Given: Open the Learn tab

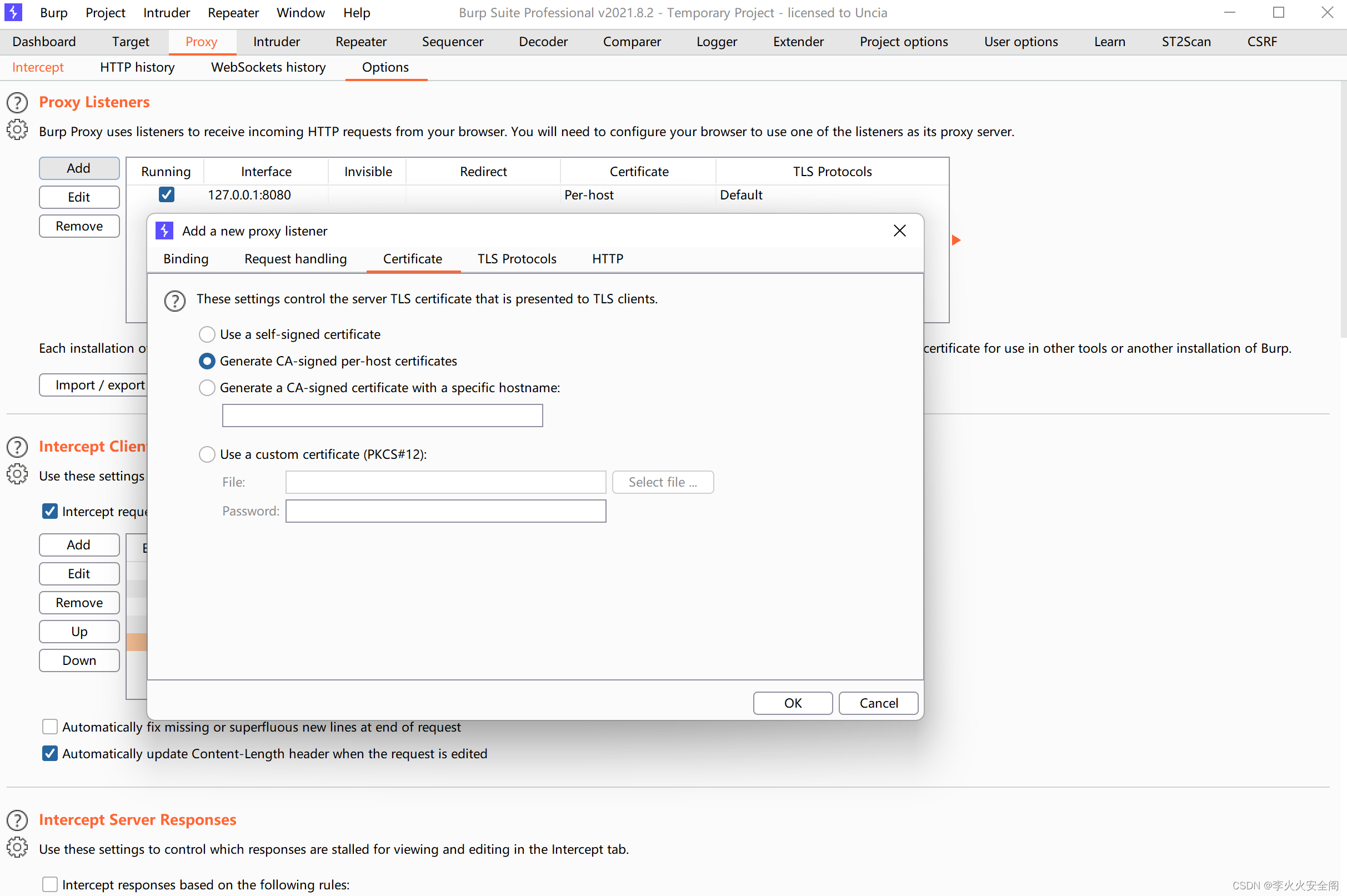Looking at the screenshot, I should tap(1109, 42).
